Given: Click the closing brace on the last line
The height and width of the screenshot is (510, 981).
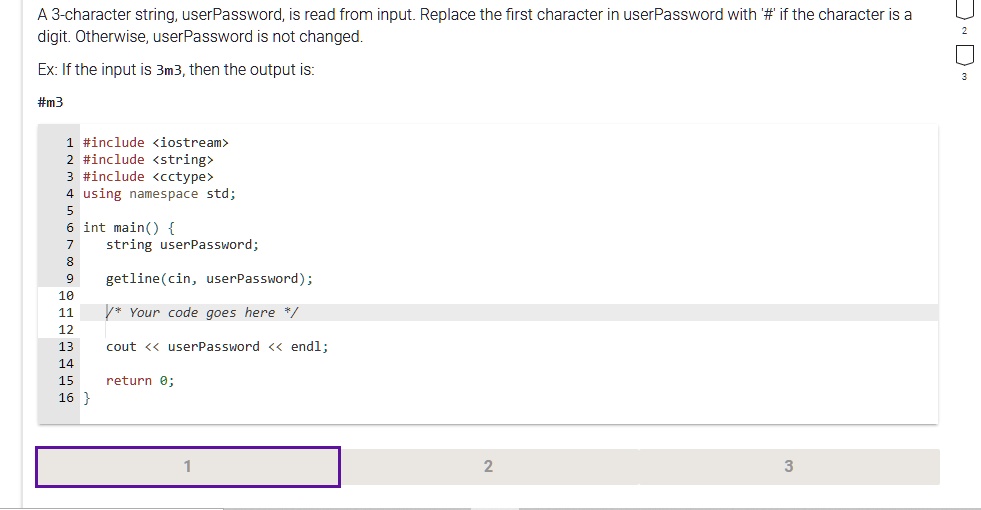Looking at the screenshot, I should (x=87, y=398).
